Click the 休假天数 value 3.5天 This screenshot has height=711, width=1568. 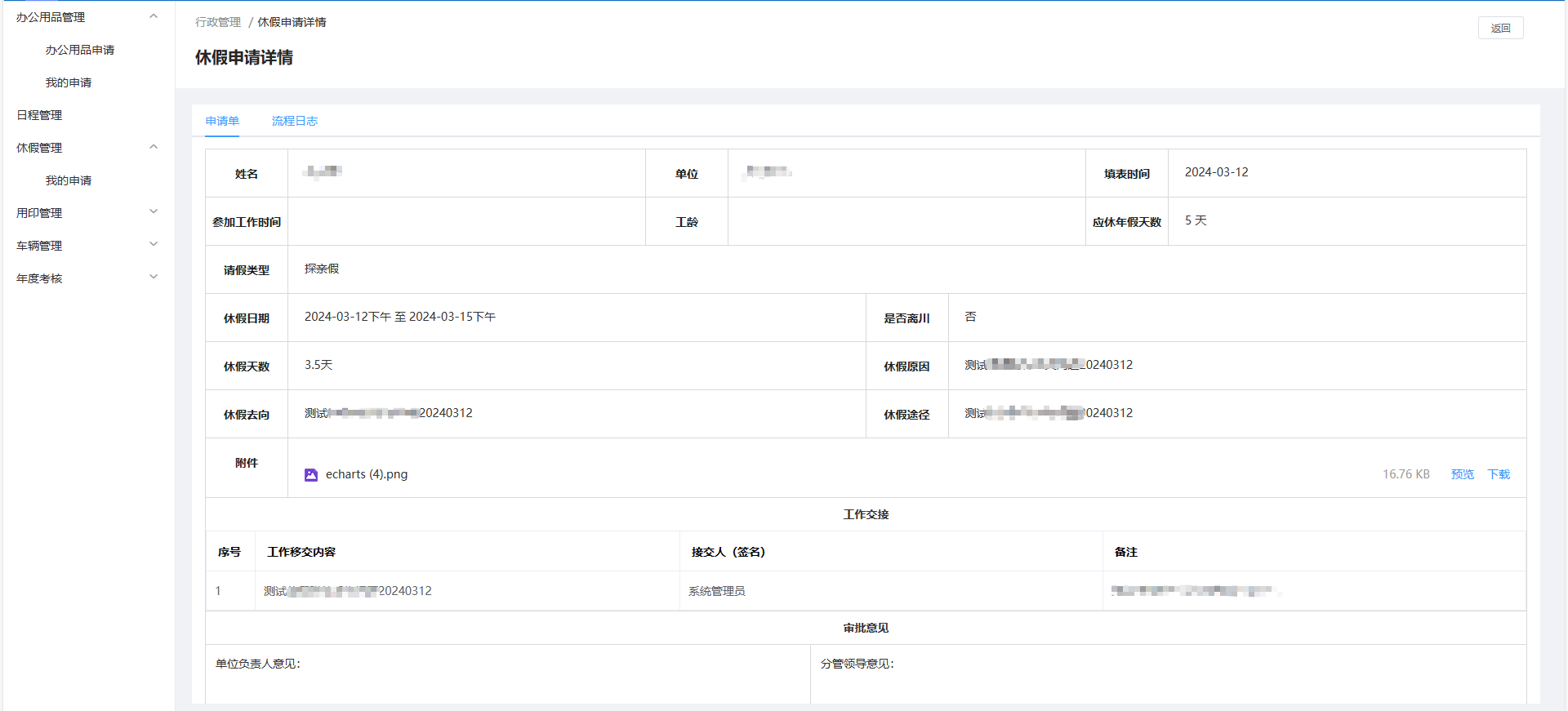point(318,365)
